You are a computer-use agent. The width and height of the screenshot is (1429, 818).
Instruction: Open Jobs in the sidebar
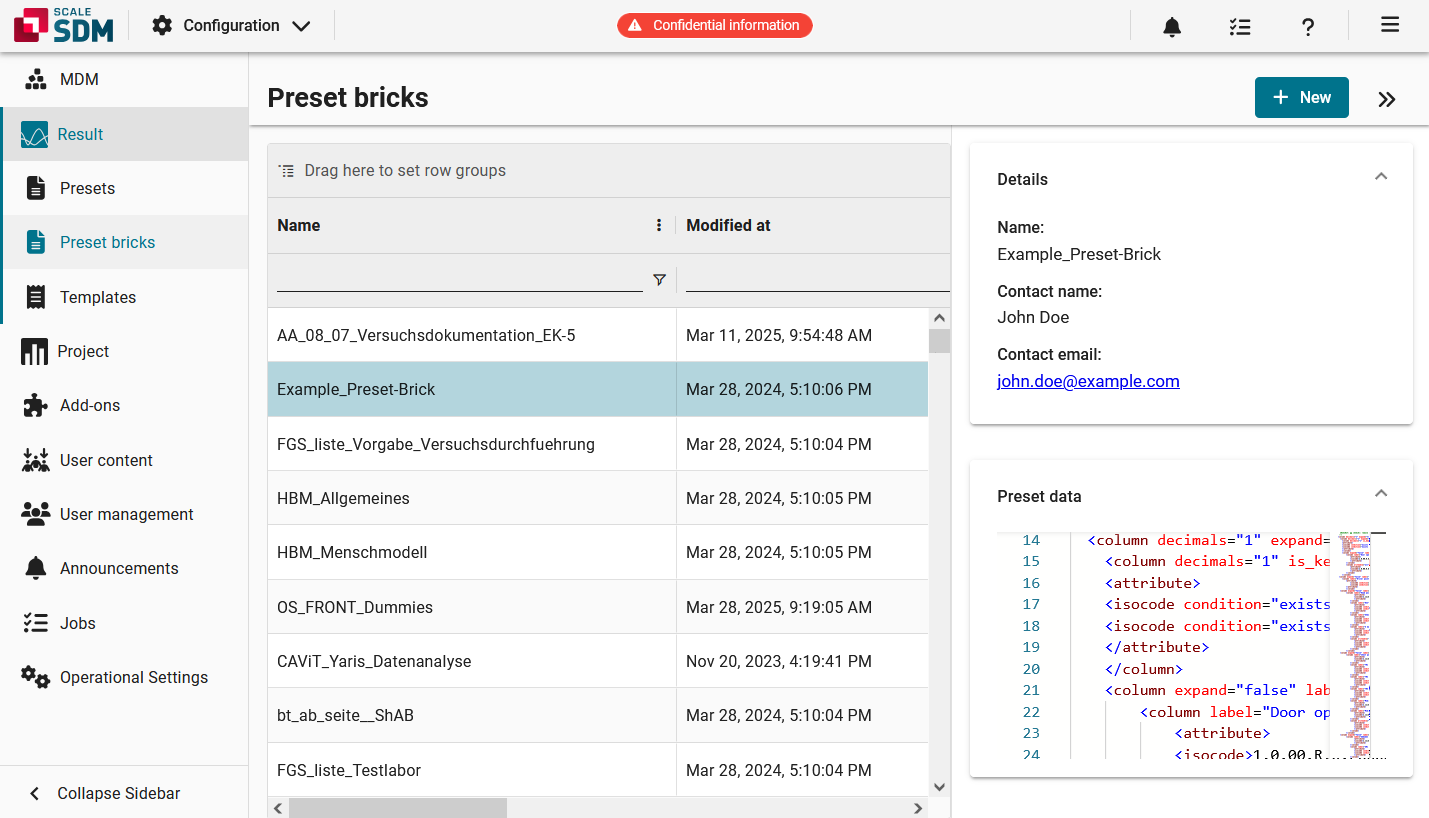click(x=124, y=623)
